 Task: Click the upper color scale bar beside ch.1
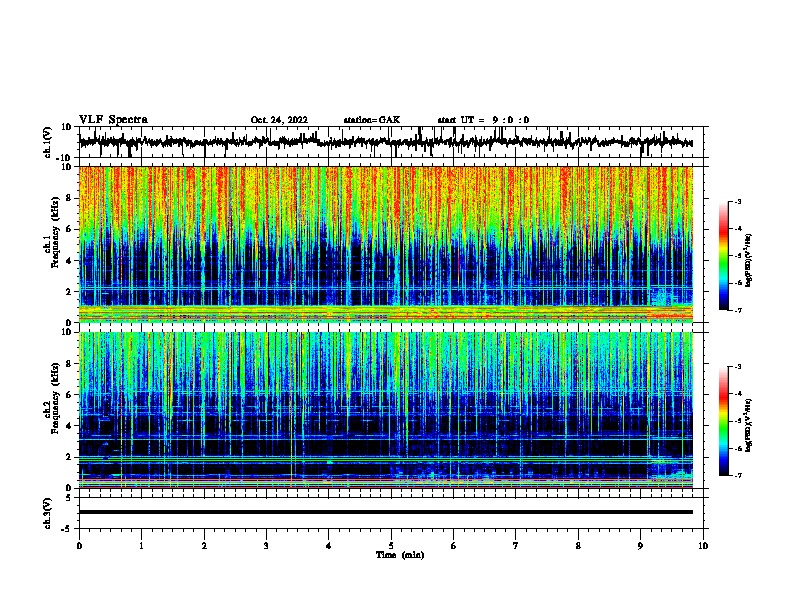pos(724,256)
